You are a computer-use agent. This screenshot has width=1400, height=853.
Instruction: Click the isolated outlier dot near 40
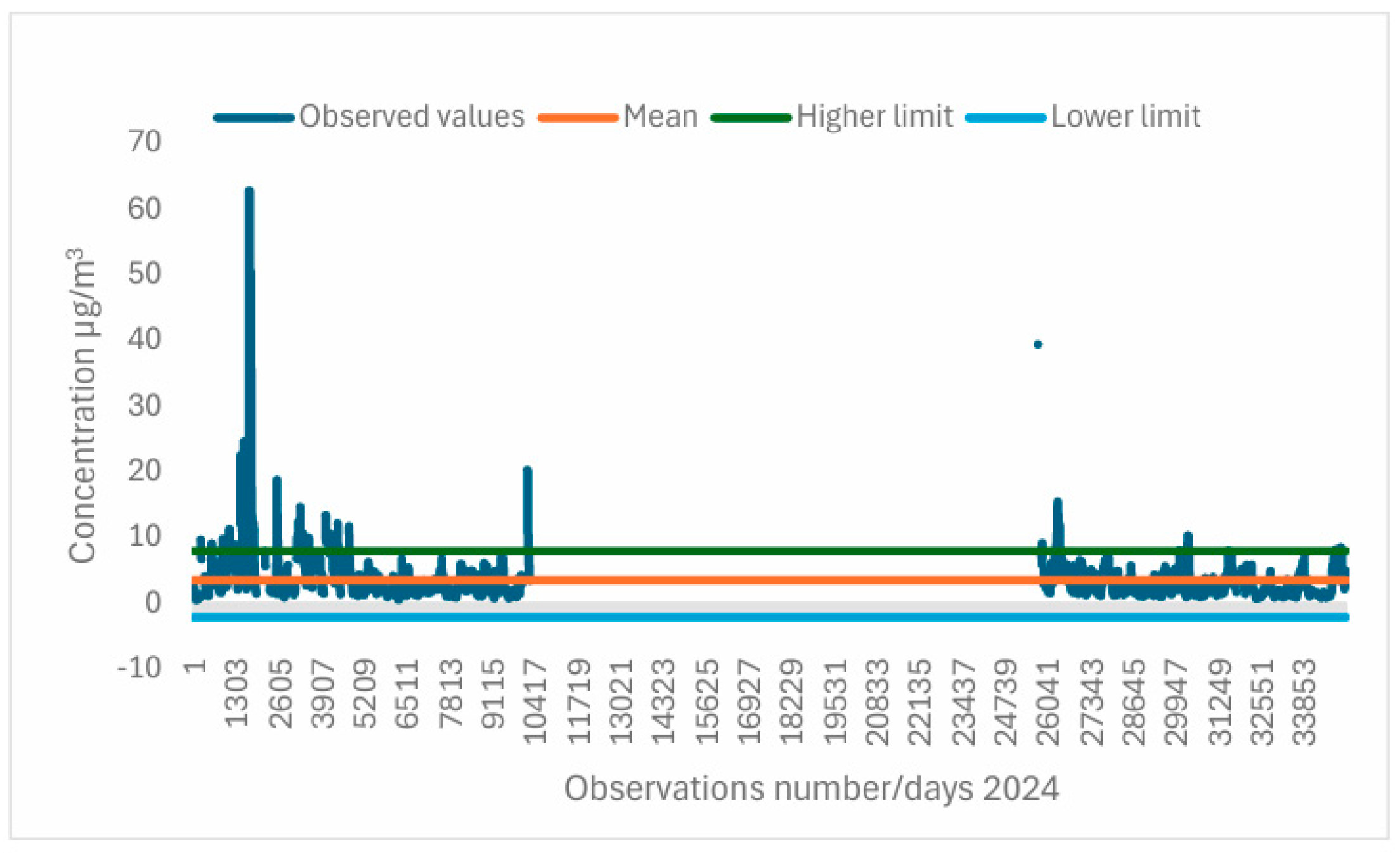click(1037, 345)
